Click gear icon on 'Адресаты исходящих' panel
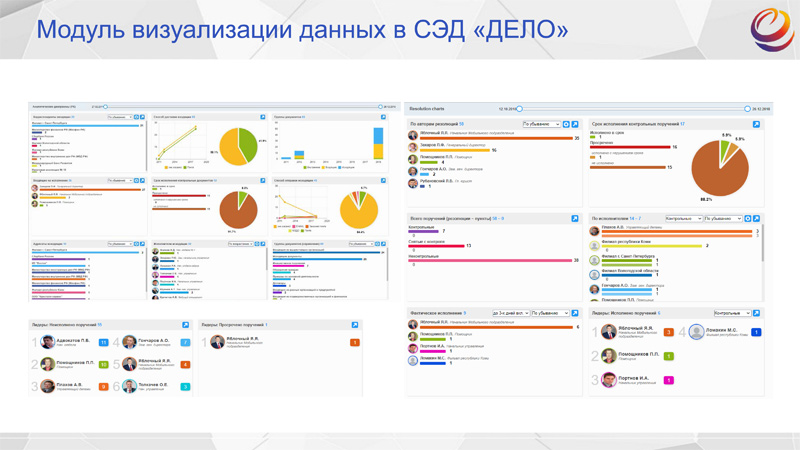Viewport: 800px width, 450px height. tap(136, 244)
